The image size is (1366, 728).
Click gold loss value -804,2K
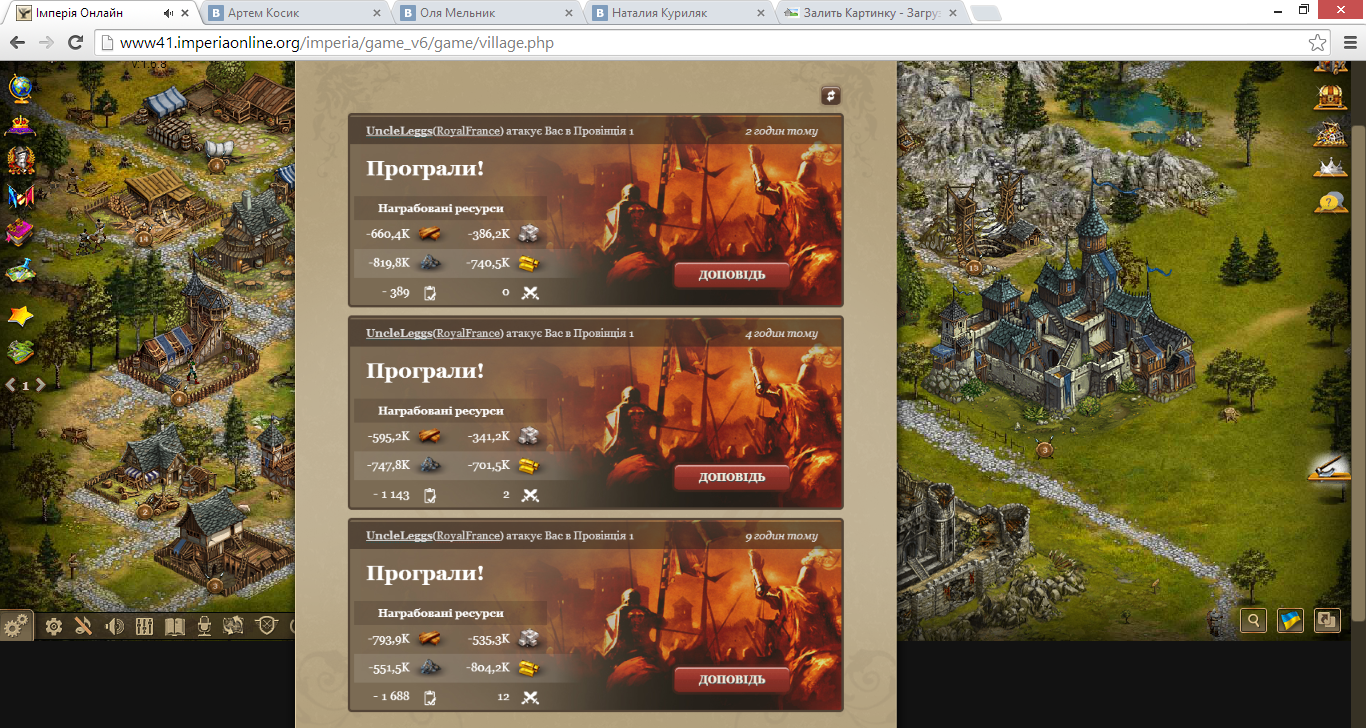488,667
